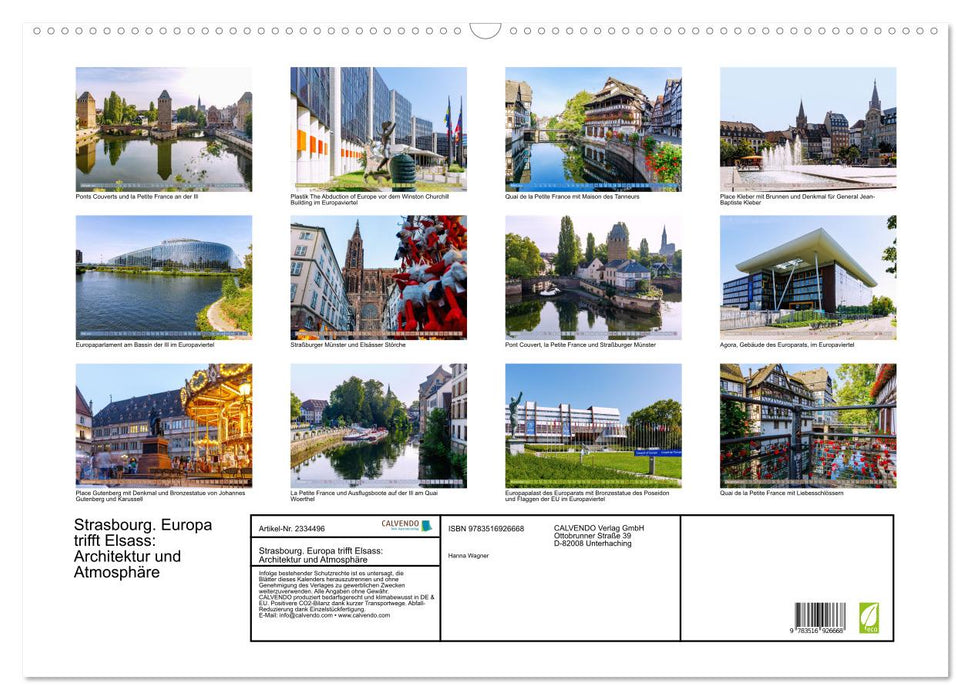Click boxed title 'Strasbourg. Europa trifft Elsass: Architektur und Atmosphäre'

(321, 555)
